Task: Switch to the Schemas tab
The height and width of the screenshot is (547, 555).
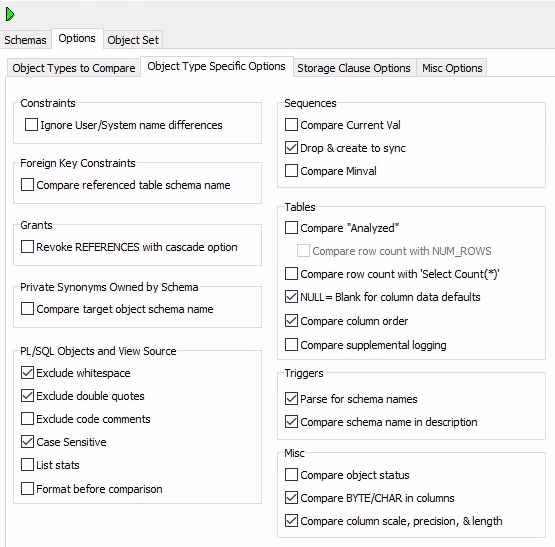Action: 25,40
